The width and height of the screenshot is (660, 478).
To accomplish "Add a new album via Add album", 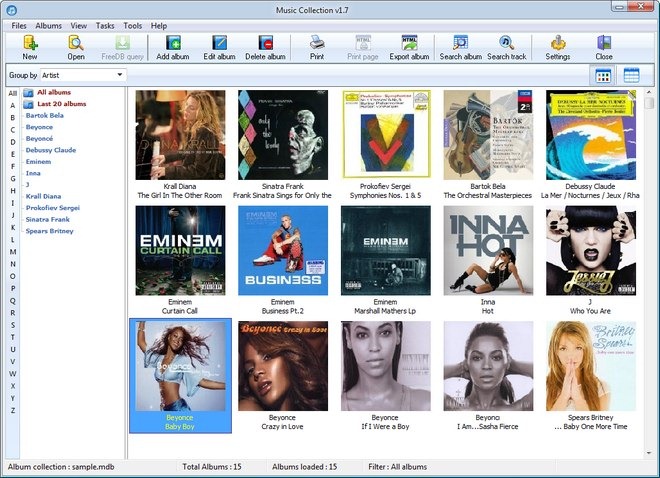I will pos(173,47).
